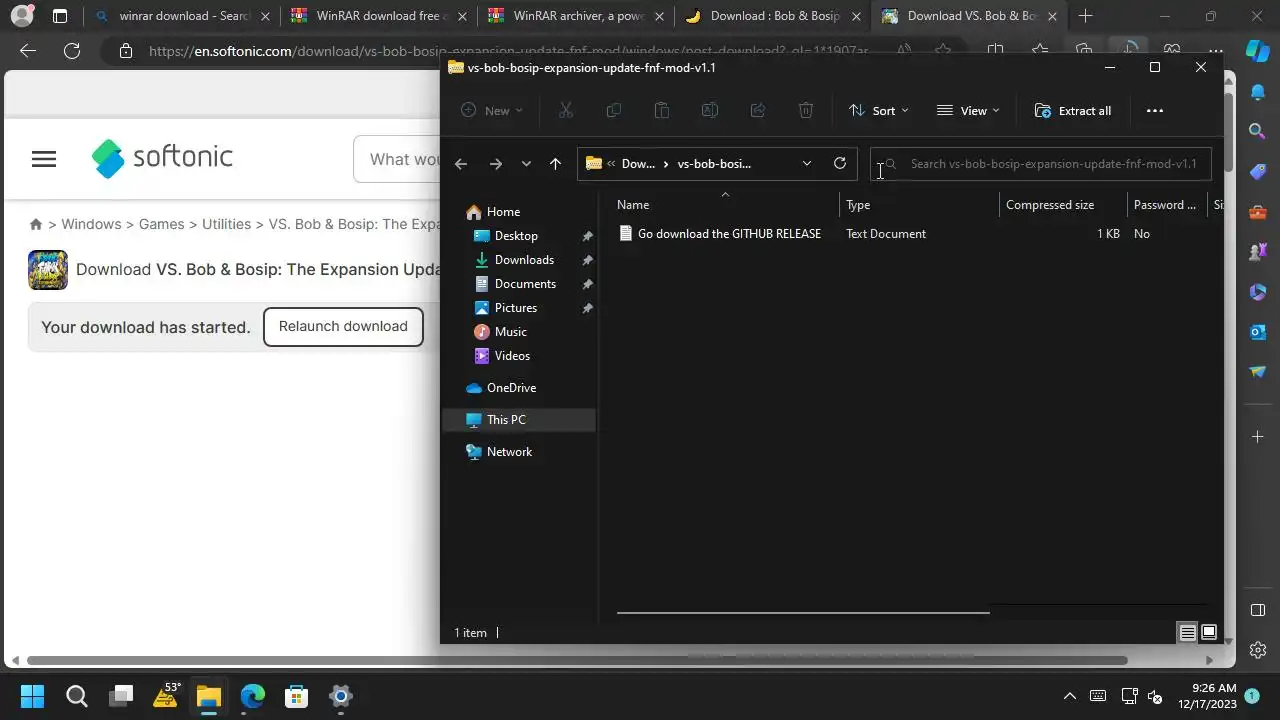This screenshot has height=720, width=1280.
Task: Switch to details view layout icon
Action: point(1187,633)
